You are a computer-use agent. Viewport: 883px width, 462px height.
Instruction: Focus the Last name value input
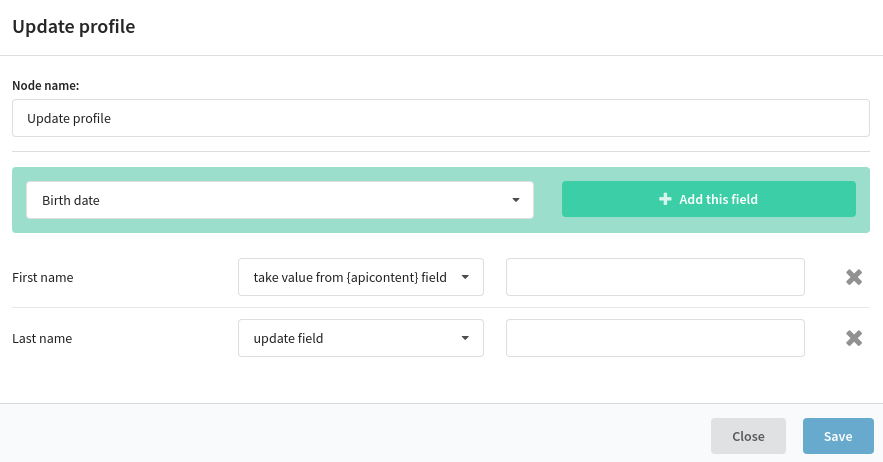tap(655, 338)
